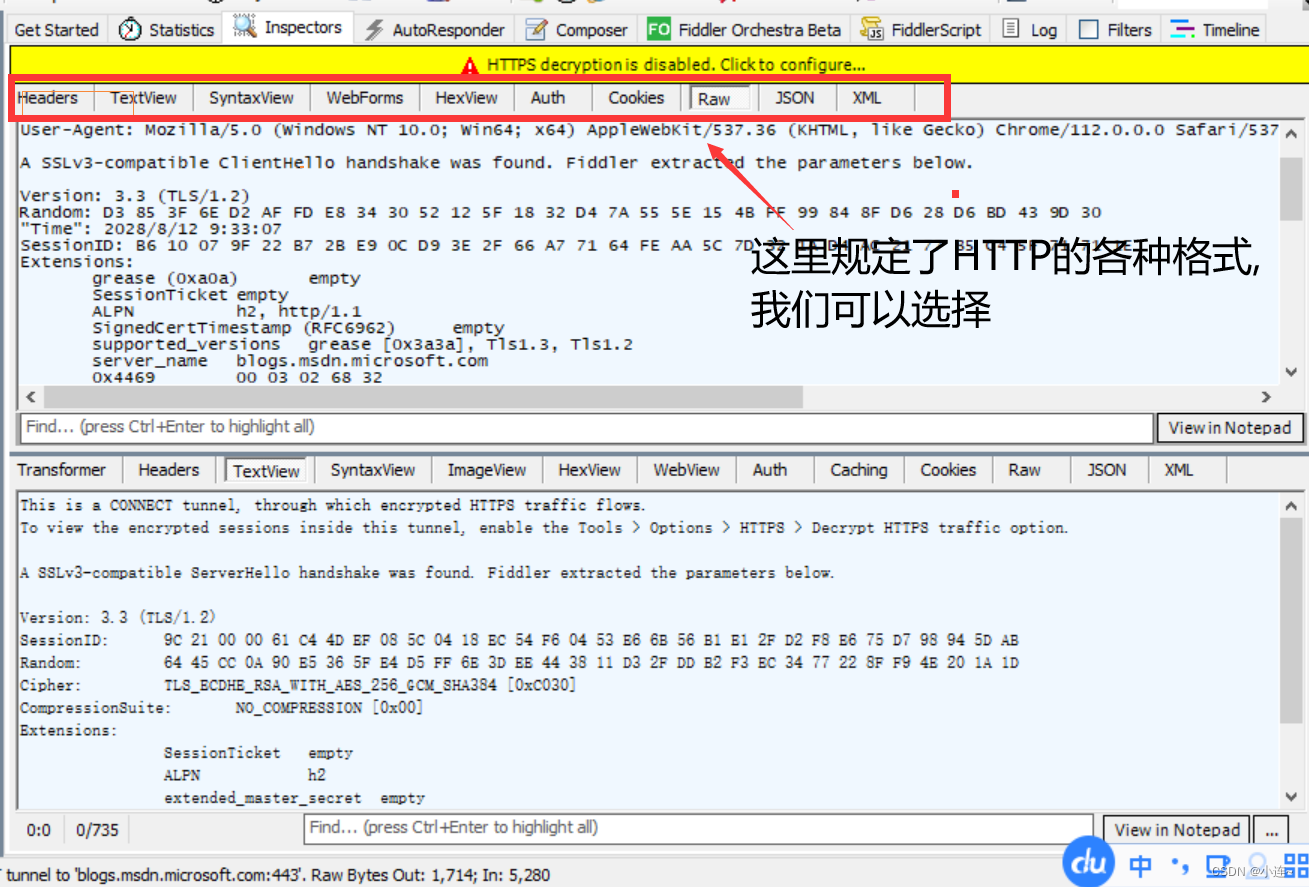
Task: Open the request JSON tab
Action: (795, 98)
